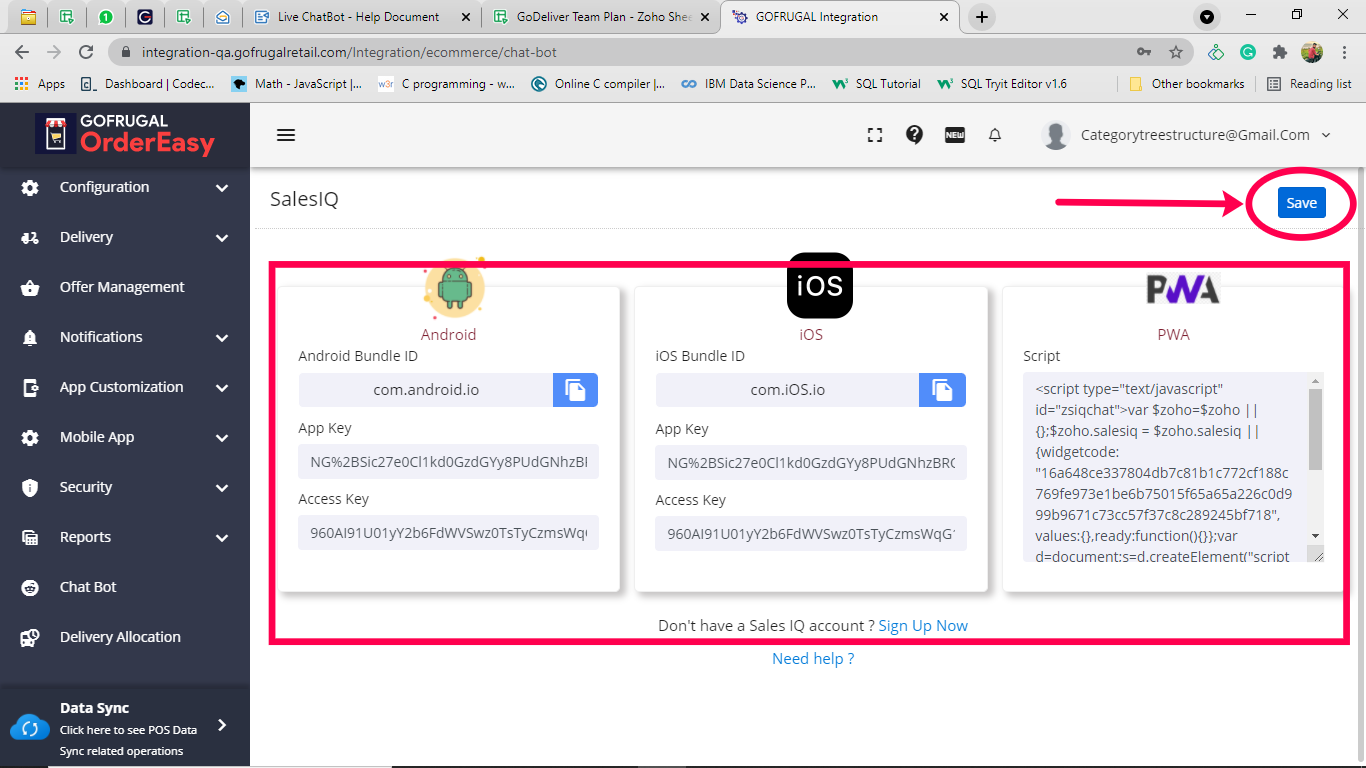Screen dimensions: 1366x768
Task: Expand the Configuration menu chevron
Action: 222,187
